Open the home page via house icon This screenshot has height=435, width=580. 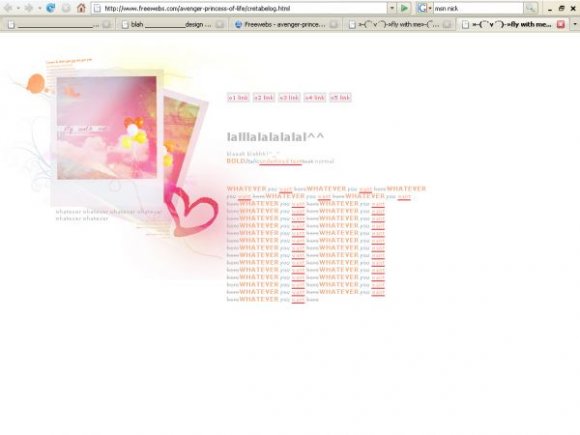pos(81,8)
